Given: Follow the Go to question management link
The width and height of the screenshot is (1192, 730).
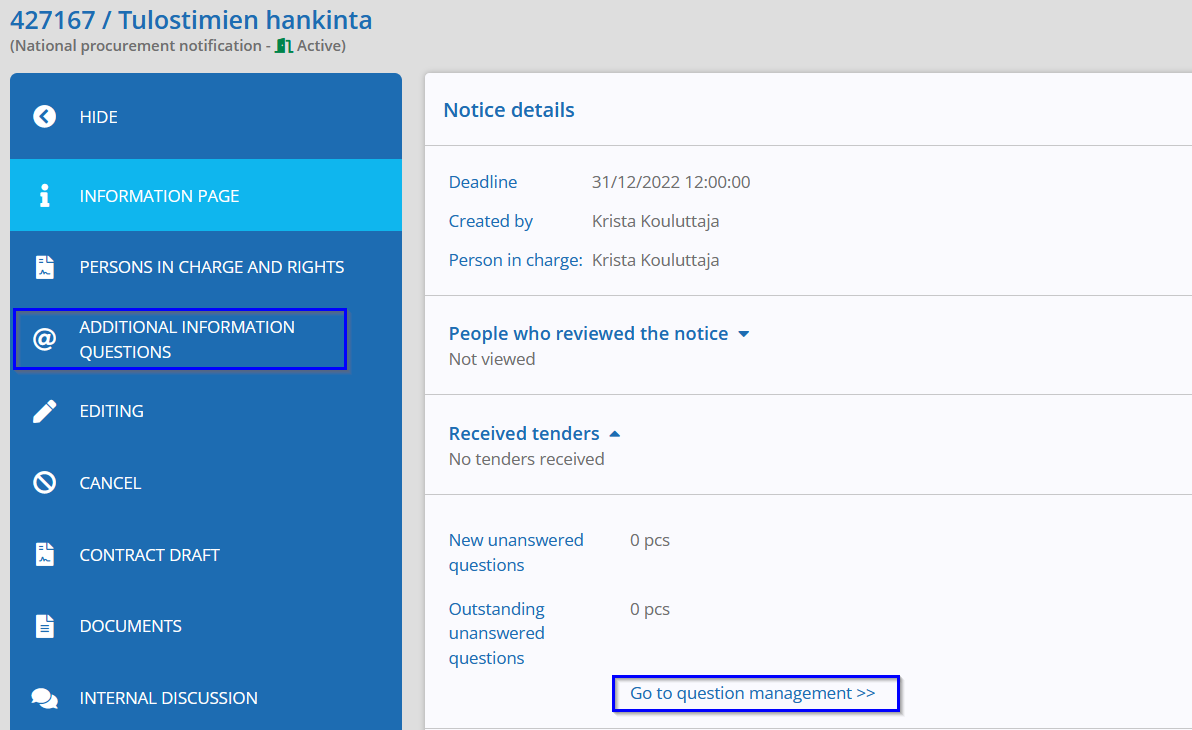Looking at the screenshot, I should (753, 694).
